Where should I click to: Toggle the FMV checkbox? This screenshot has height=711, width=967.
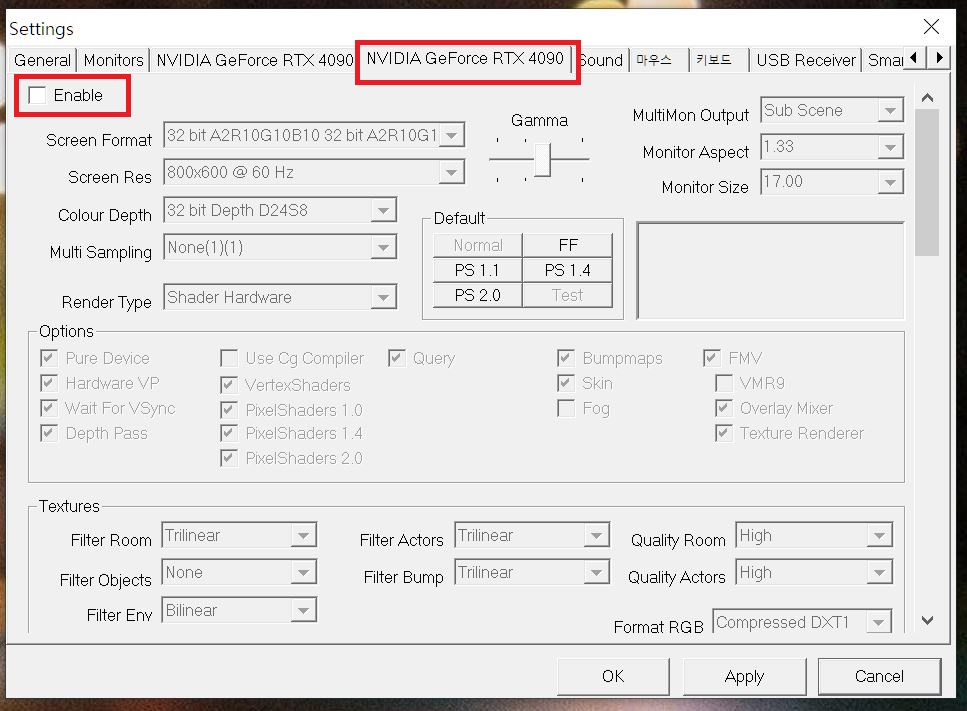click(712, 358)
